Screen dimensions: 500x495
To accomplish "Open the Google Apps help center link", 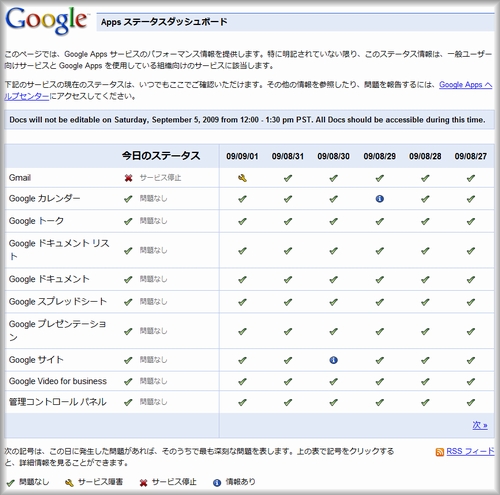I will click(465, 85).
